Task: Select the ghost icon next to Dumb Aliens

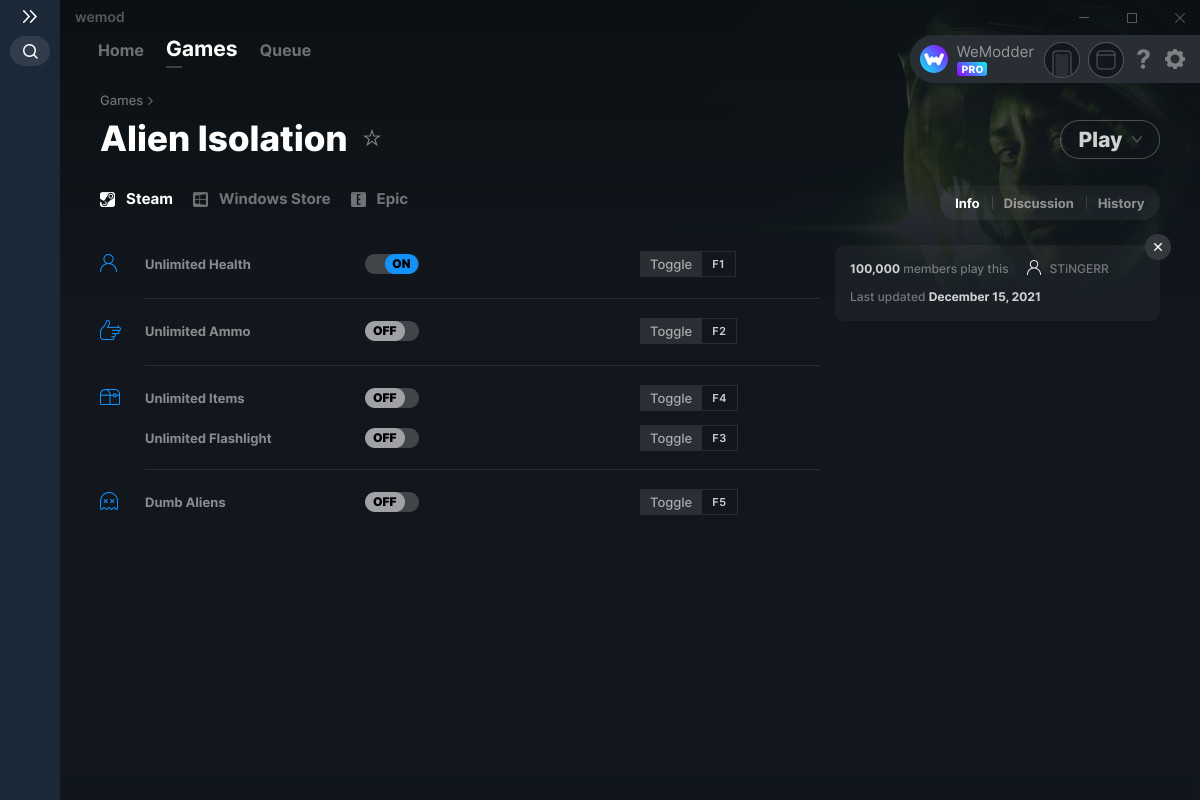Action: coord(109,500)
